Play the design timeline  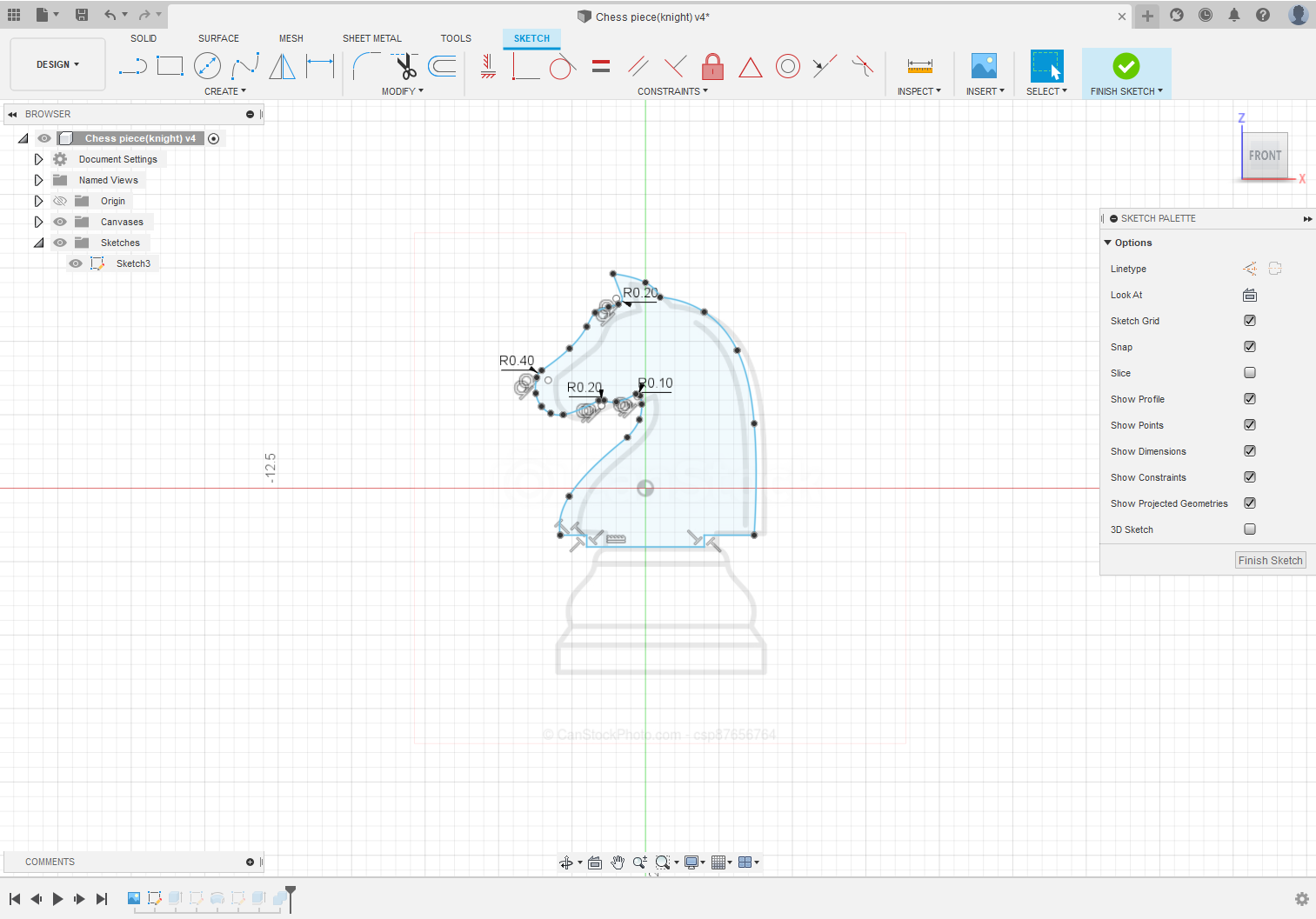pyautogui.click(x=57, y=899)
